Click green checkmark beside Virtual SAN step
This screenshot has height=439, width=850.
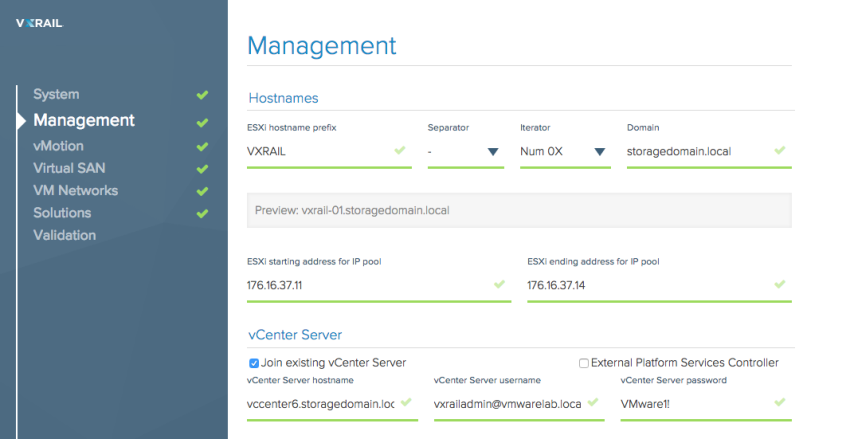pos(202,169)
